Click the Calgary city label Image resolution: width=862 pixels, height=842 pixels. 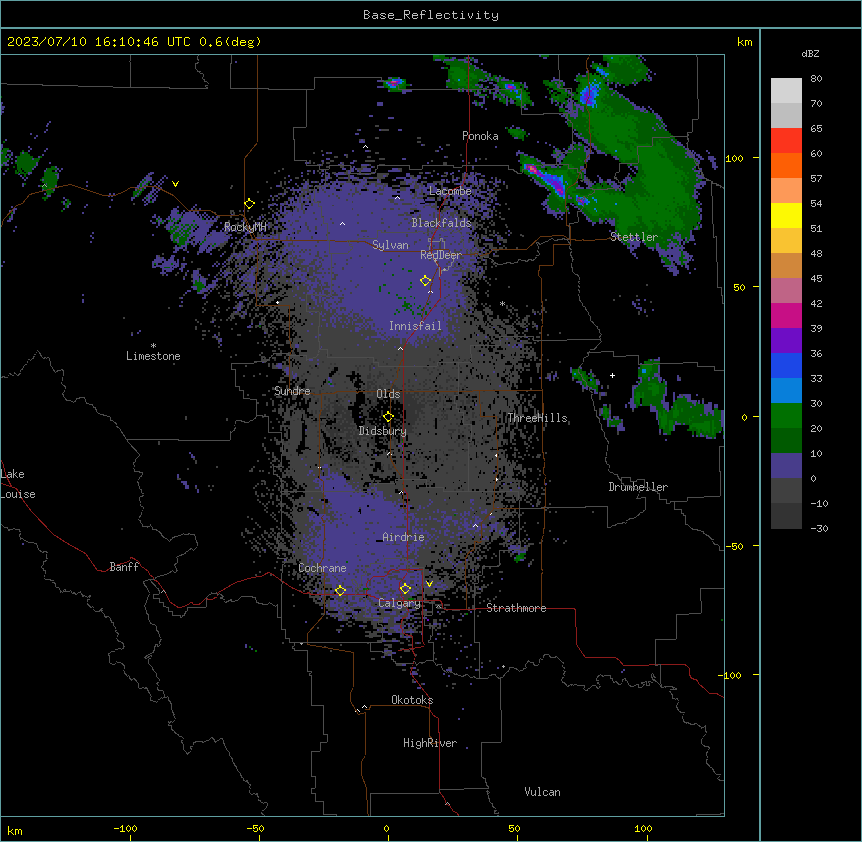(x=399, y=603)
